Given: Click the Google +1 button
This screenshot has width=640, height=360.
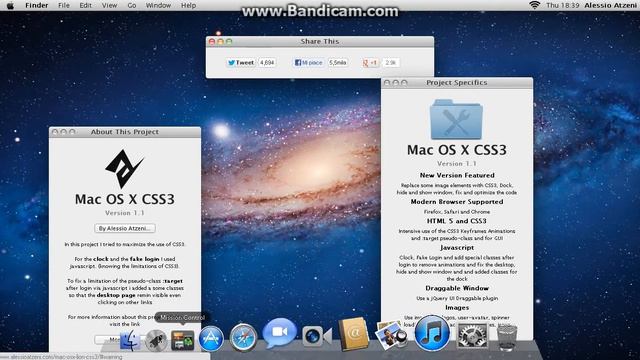Looking at the screenshot, I should (370, 62).
